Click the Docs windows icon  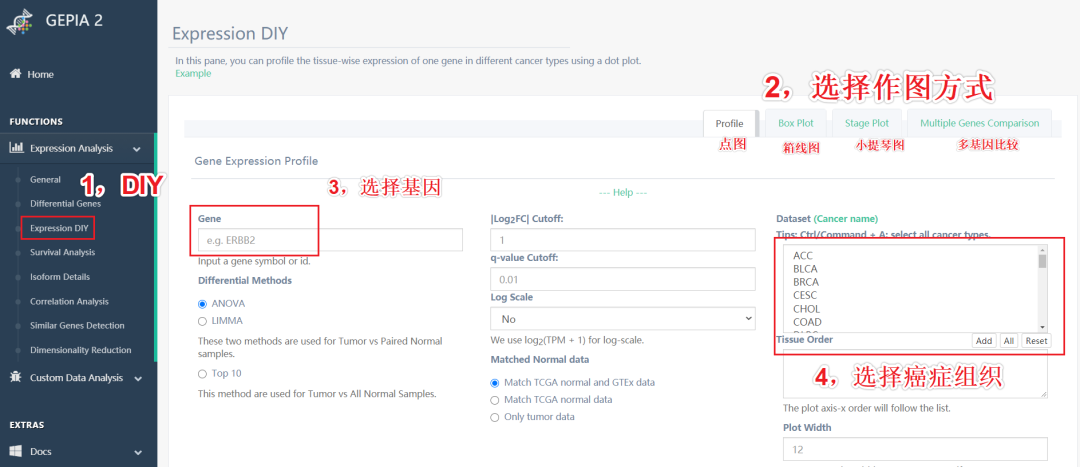pos(15,451)
